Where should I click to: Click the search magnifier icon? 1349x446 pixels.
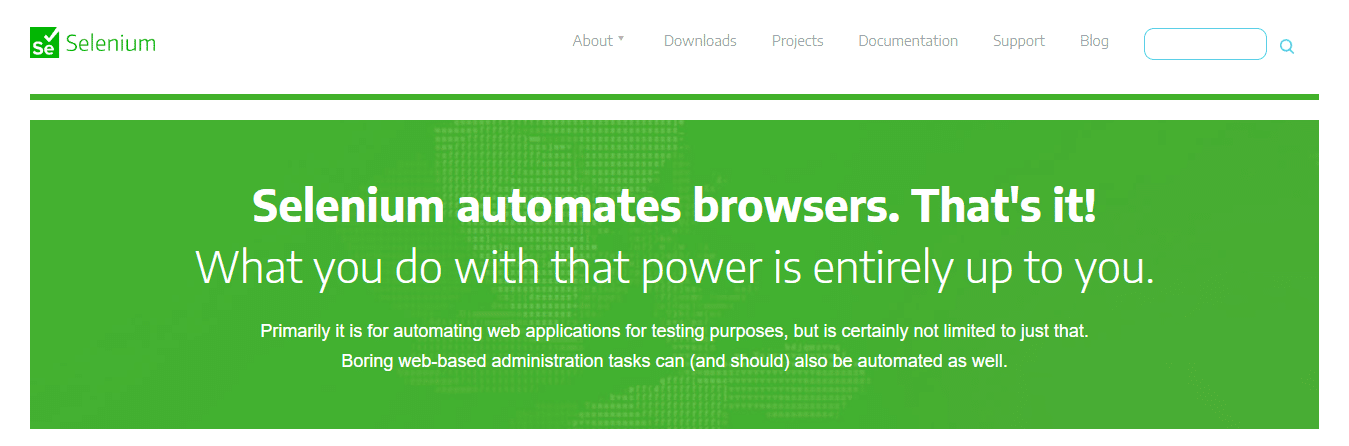click(1287, 46)
